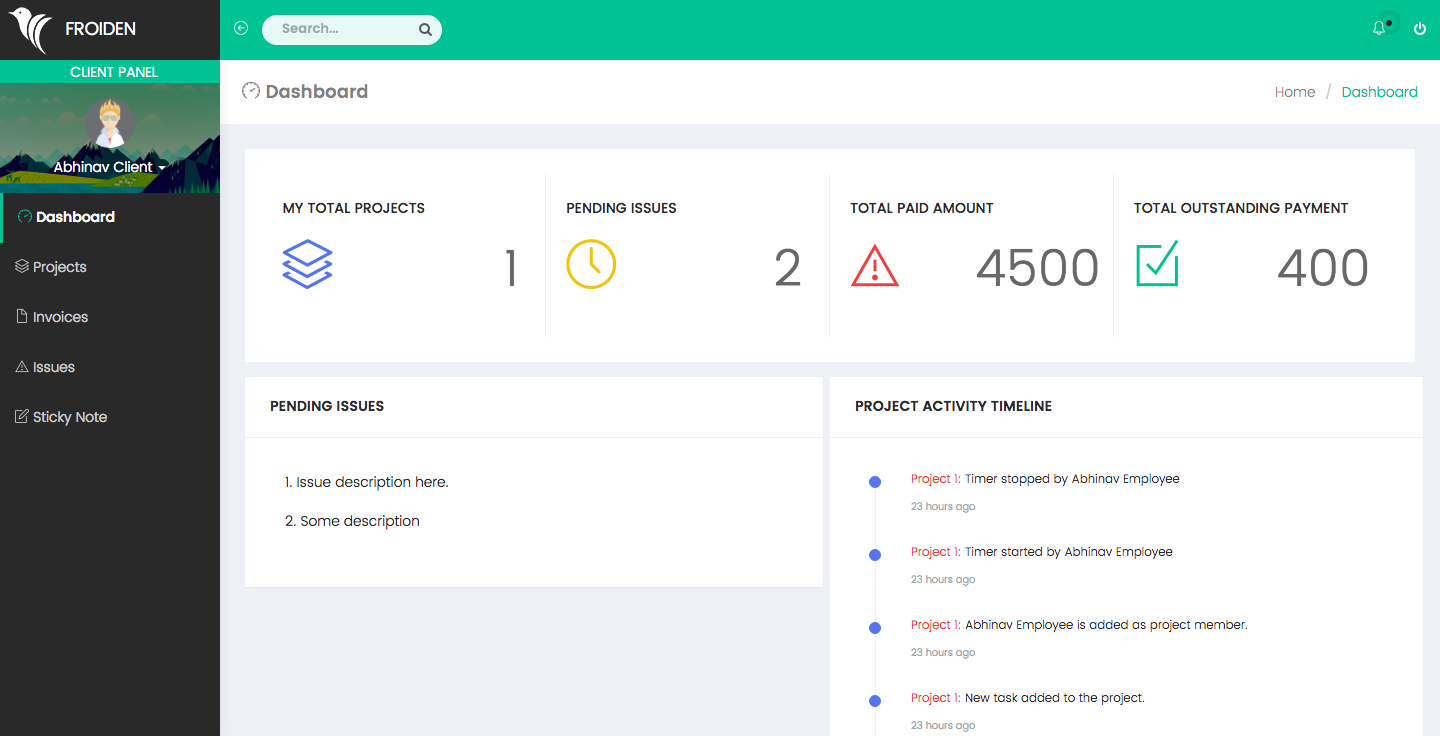The image size is (1440, 736).
Task: Click the green checkmark outstanding payment icon
Action: coord(1157,264)
